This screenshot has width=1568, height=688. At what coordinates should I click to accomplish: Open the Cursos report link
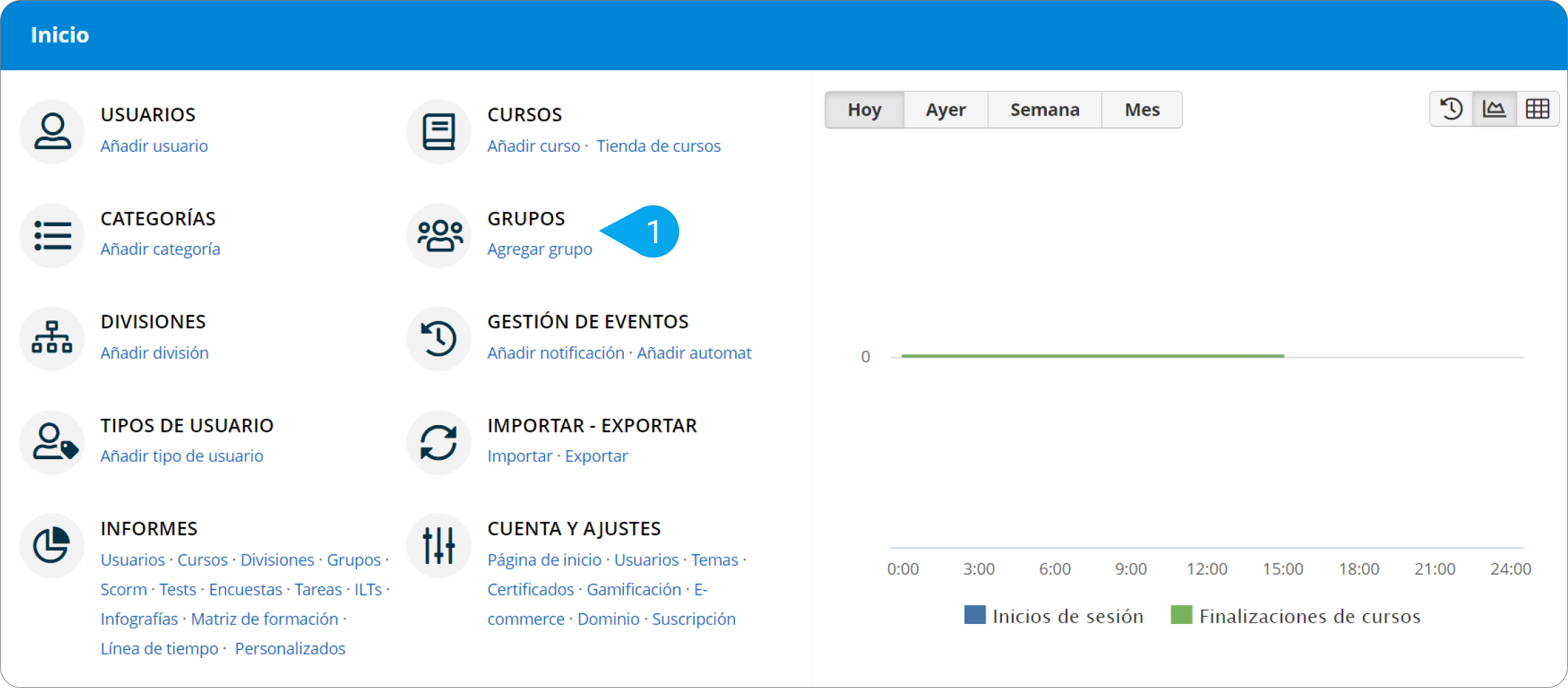point(203,560)
